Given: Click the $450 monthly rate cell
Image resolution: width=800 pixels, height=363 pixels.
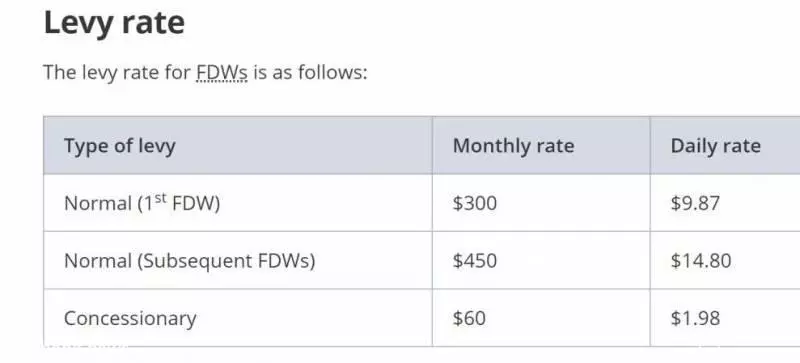Looking at the screenshot, I should point(474,261).
